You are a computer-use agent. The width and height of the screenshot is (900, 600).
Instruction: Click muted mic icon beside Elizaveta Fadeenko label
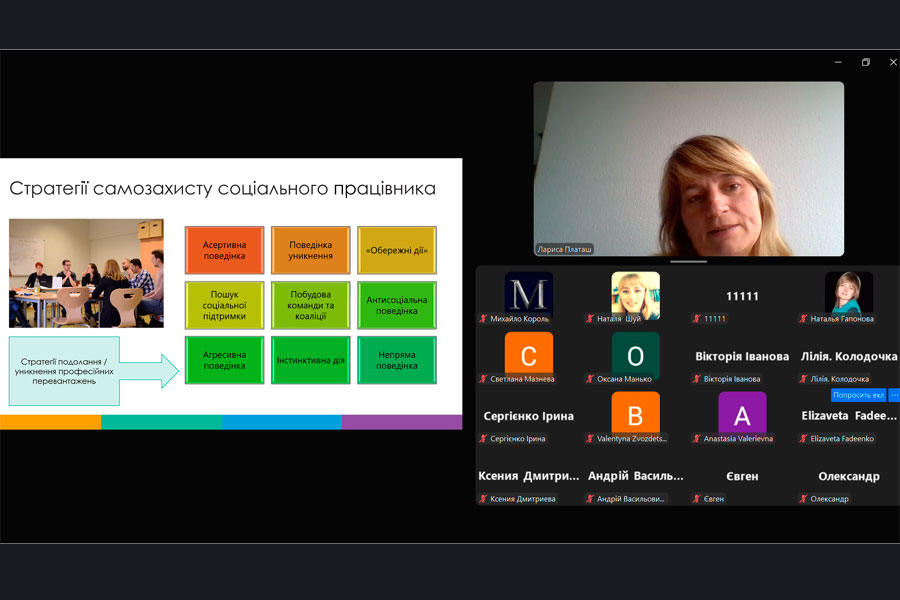coord(804,439)
